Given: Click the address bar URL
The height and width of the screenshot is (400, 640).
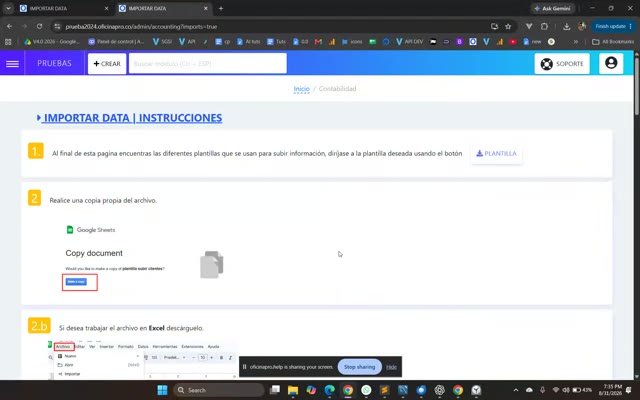Looking at the screenshot, I should (x=141, y=27).
